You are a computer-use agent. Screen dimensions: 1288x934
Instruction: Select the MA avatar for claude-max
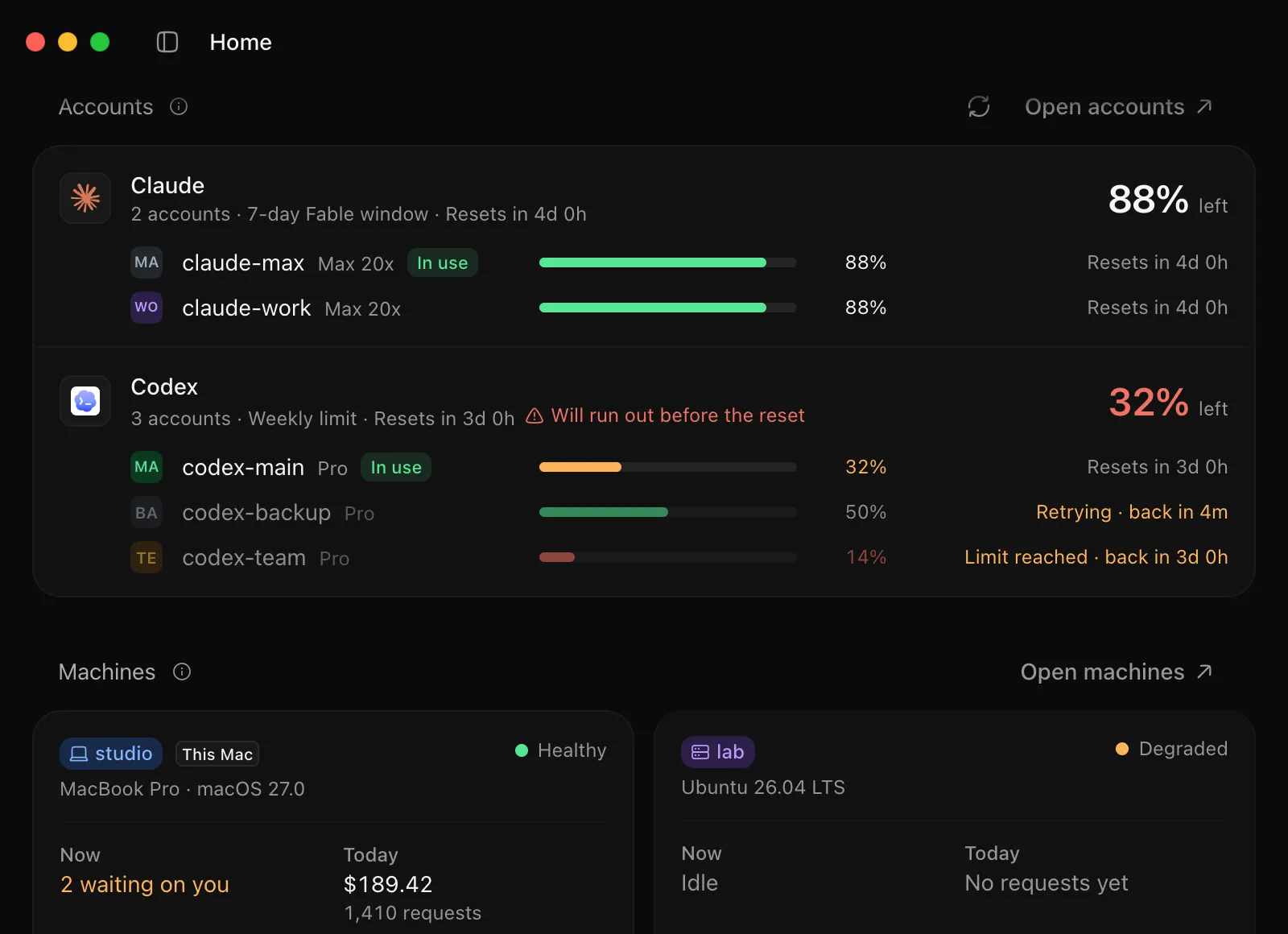(x=147, y=262)
